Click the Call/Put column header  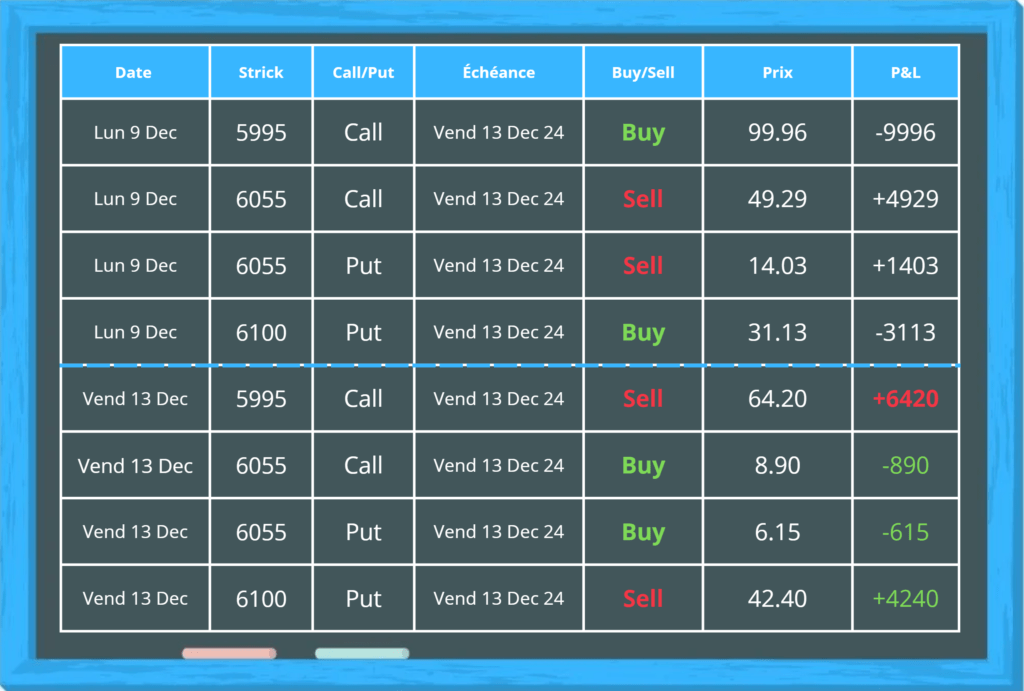click(x=363, y=72)
